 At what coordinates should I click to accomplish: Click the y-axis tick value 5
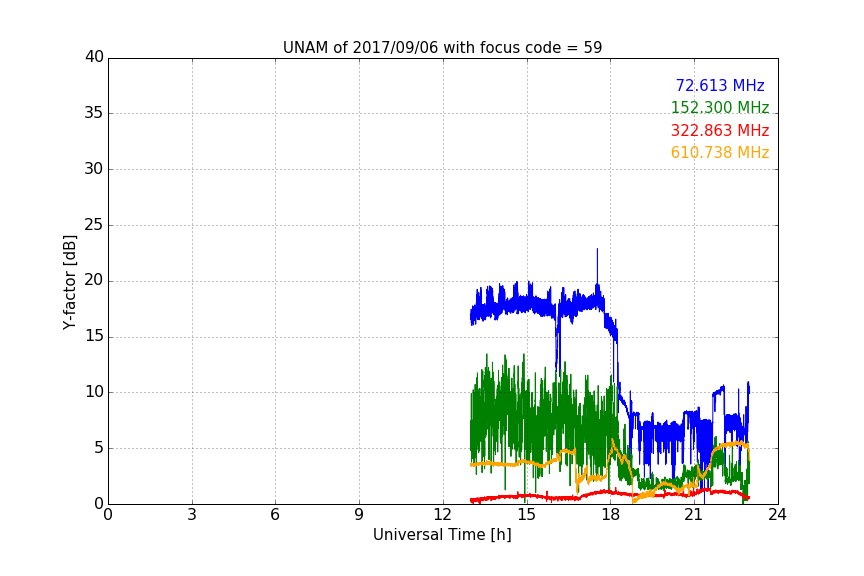99,448
